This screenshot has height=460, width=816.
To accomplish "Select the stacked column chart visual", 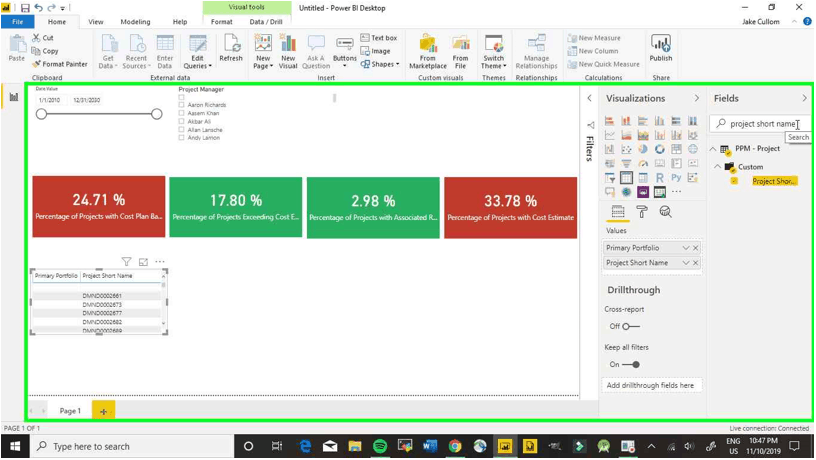I will tap(626, 121).
